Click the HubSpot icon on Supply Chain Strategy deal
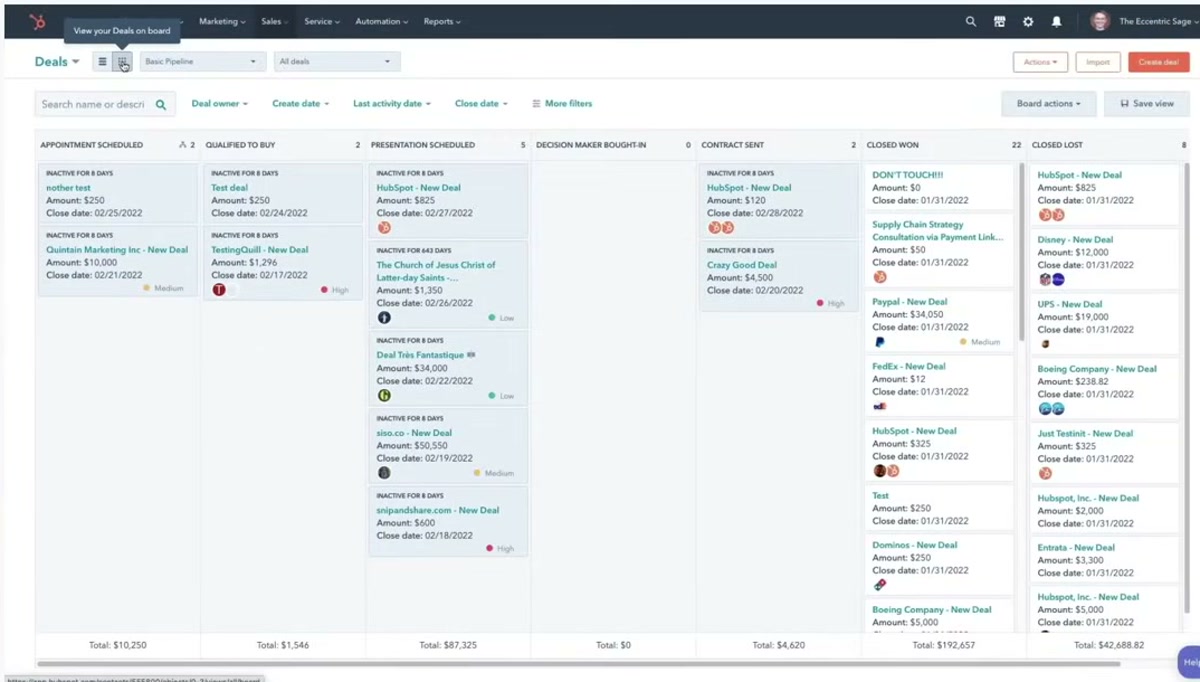The image size is (1200, 682). point(880,277)
